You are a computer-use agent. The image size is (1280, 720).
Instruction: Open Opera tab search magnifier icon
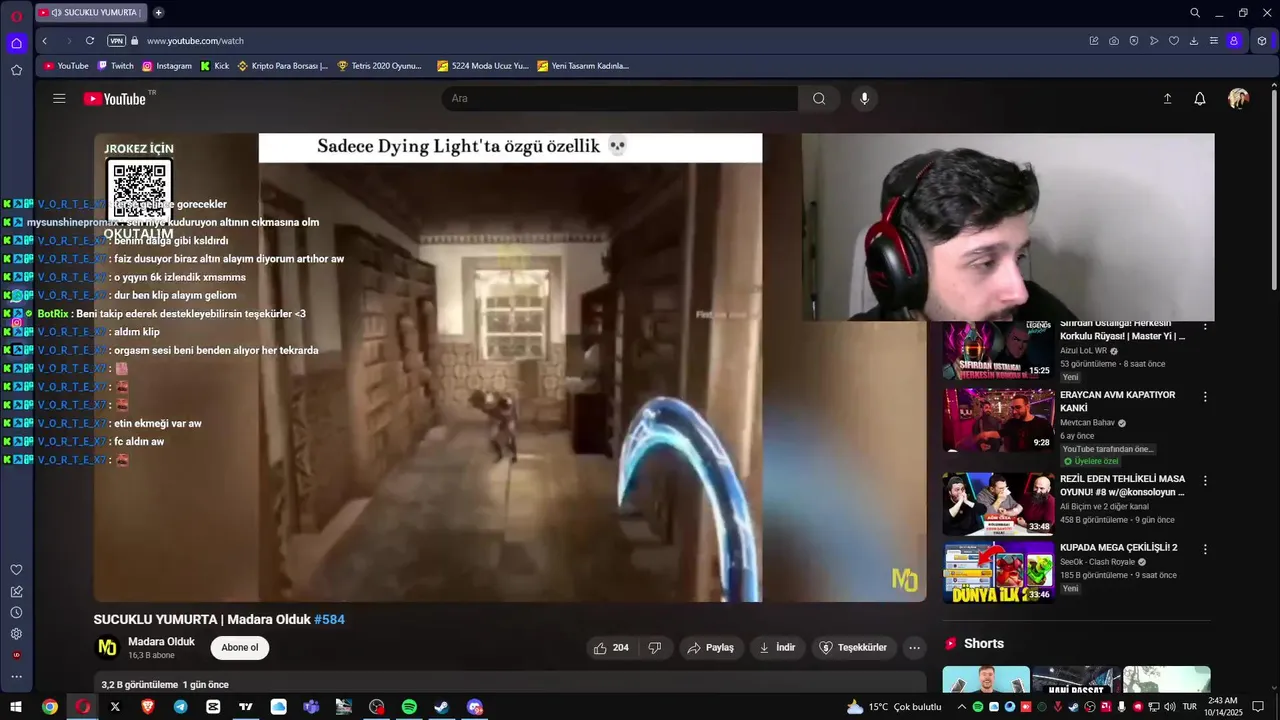tap(1195, 13)
